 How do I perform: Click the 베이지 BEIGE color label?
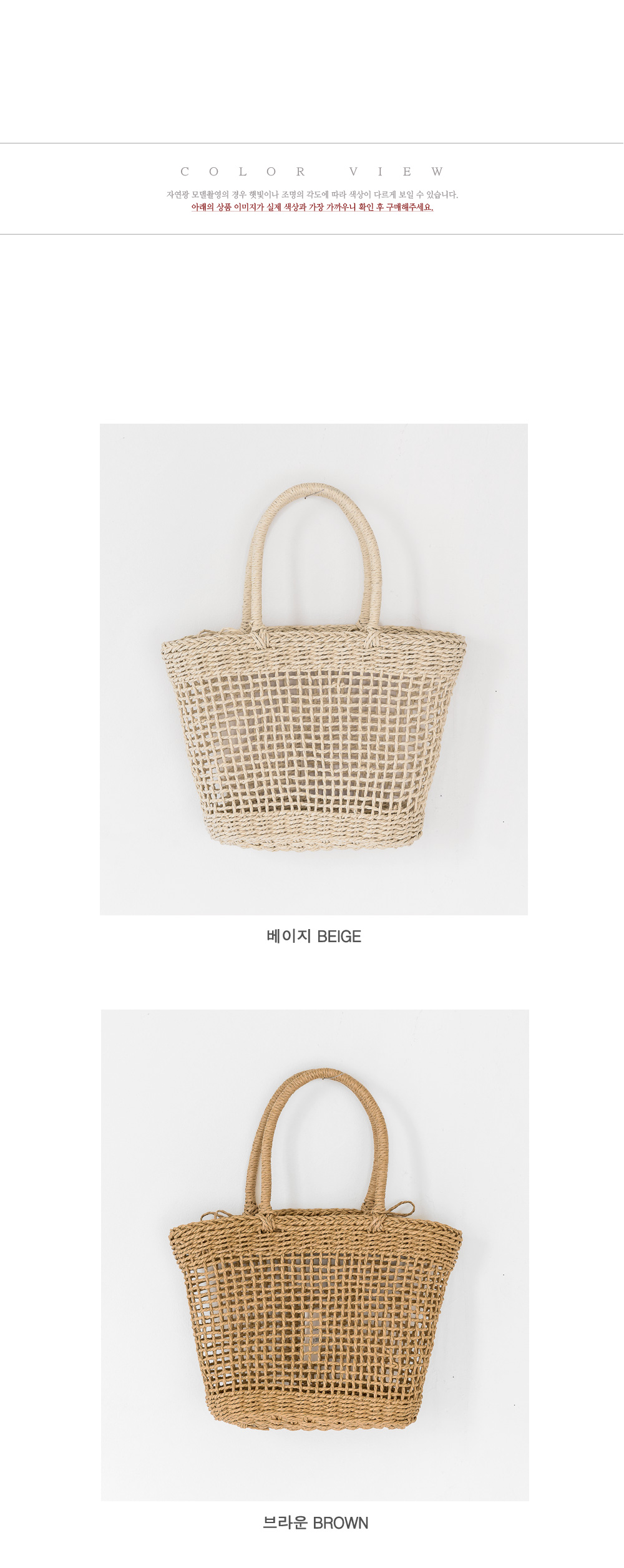pyautogui.click(x=314, y=936)
